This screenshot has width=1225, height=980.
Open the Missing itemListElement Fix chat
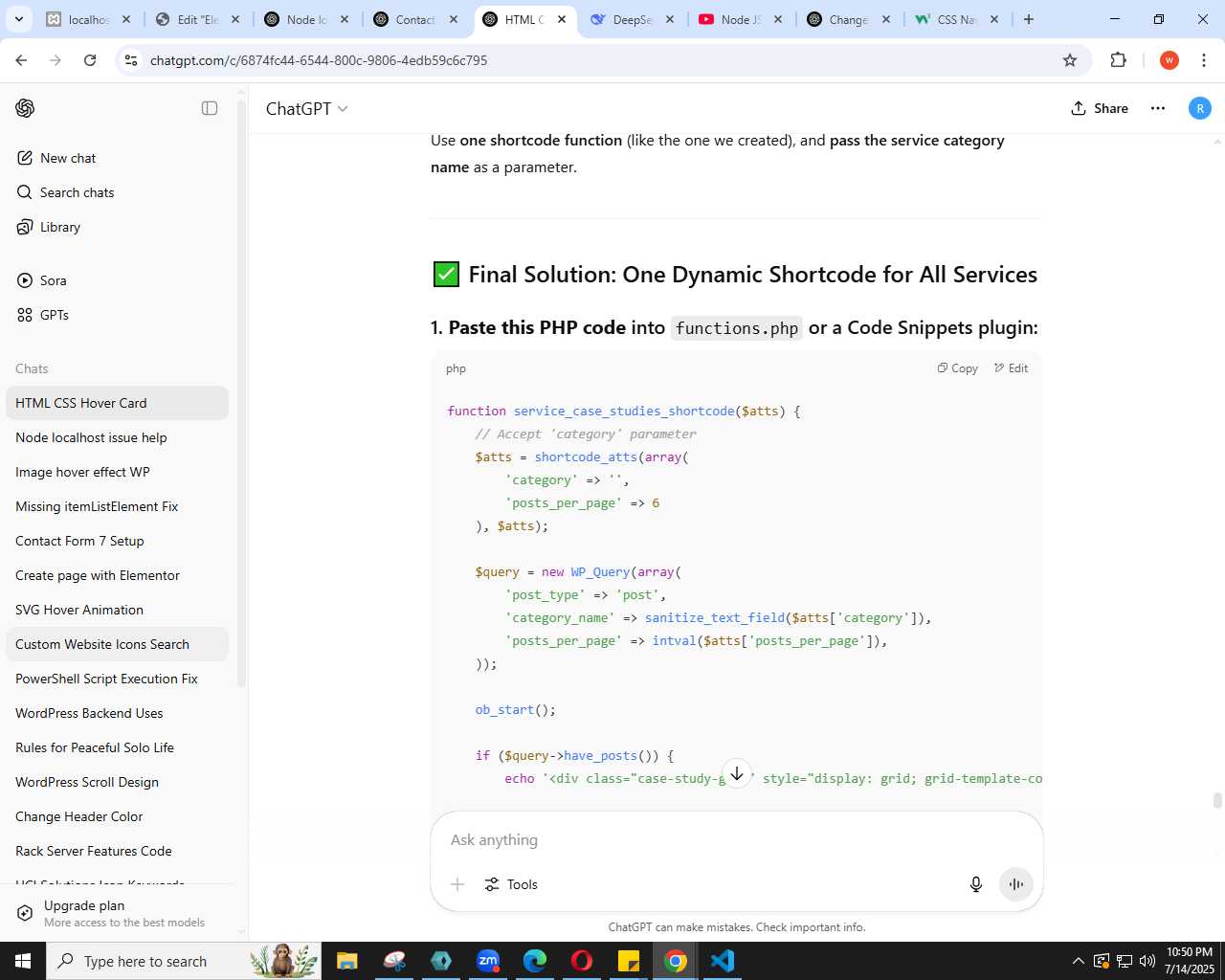pos(117,506)
